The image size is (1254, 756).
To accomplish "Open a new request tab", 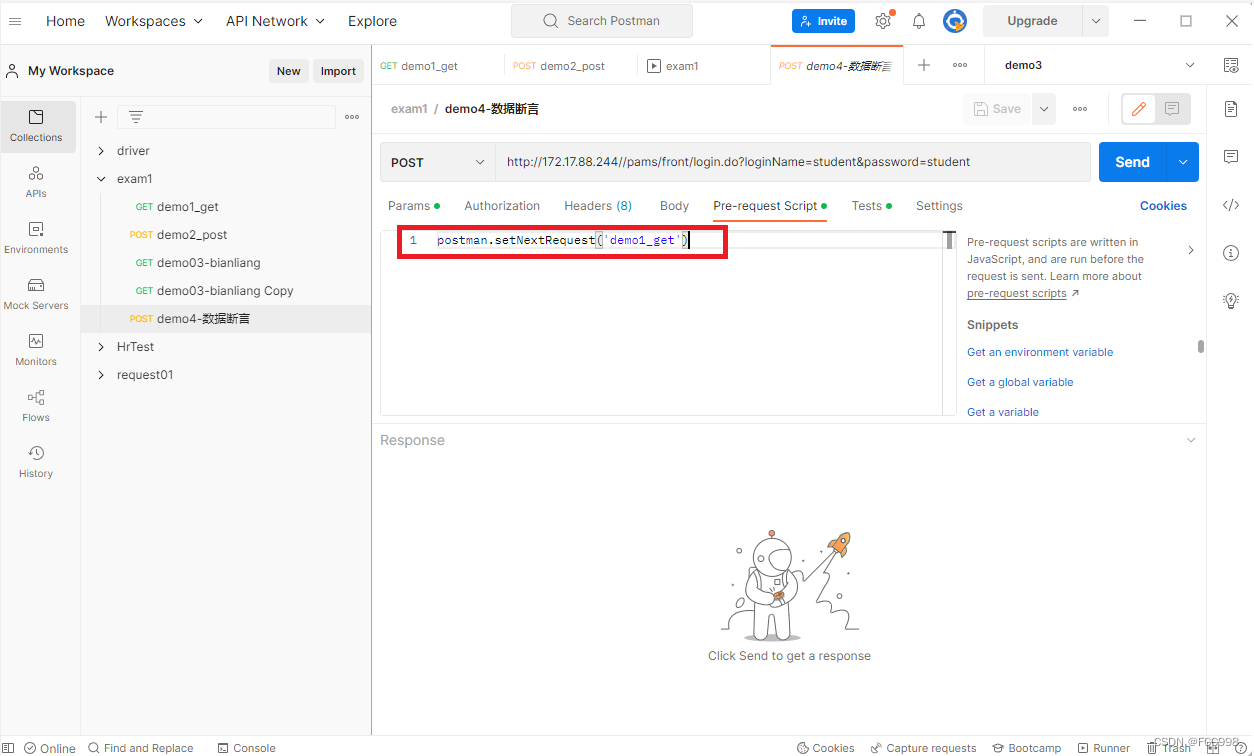I will 924,65.
